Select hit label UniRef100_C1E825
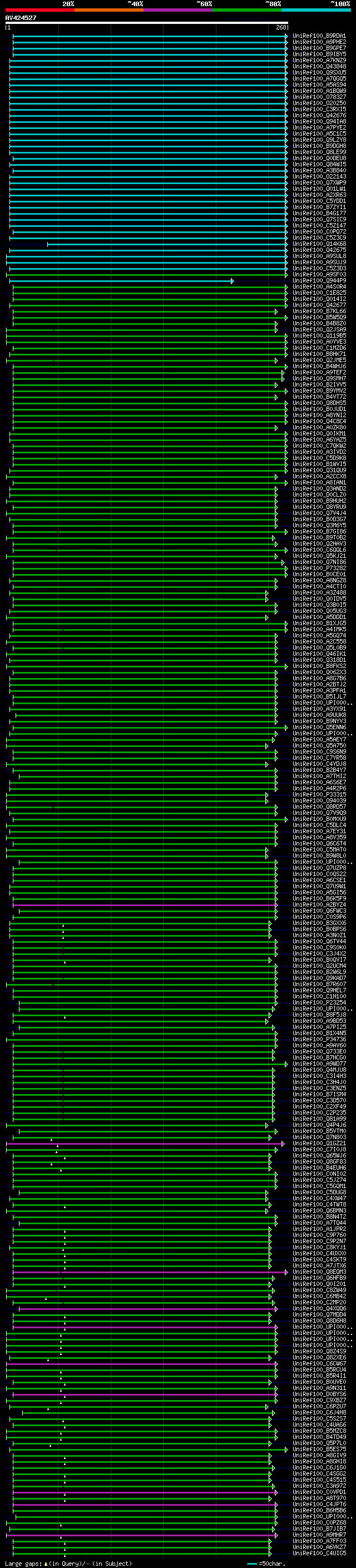The width and height of the screenshot is (356, 1568). [319, 293]
